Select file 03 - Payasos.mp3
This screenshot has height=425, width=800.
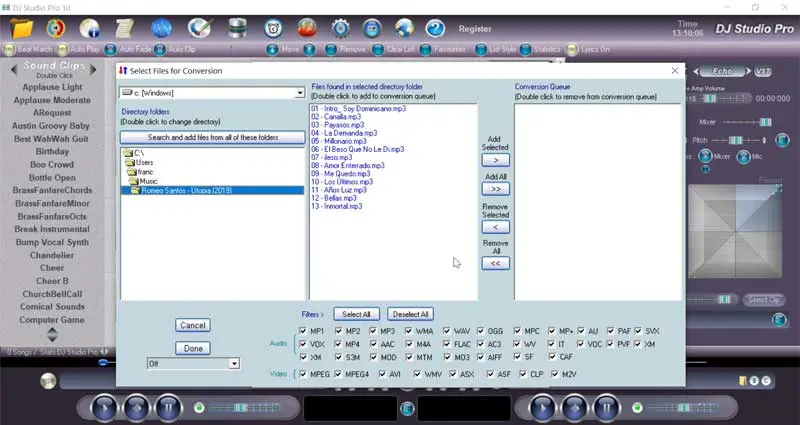click(338, 125)
